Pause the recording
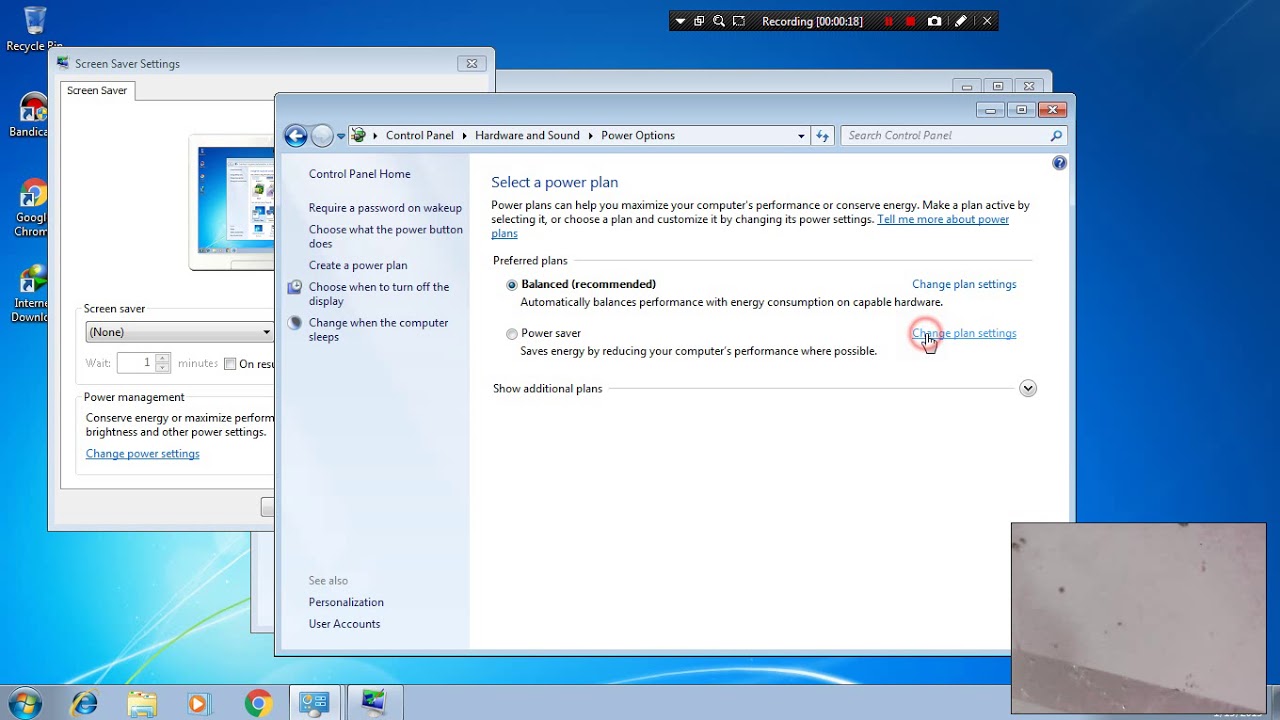This screenshot has height=720, width=1280. pos(888,21)
